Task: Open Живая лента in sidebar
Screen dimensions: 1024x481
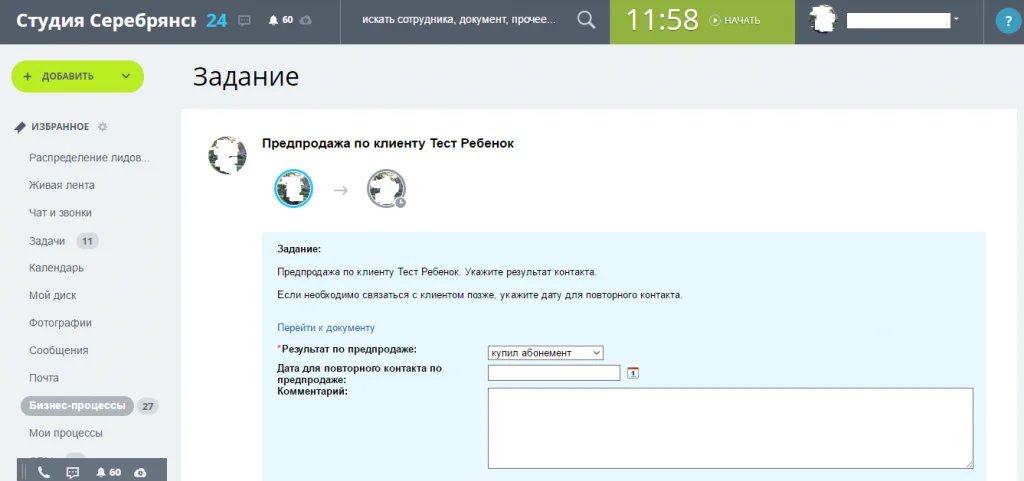Action: click(x=62, y=185)
